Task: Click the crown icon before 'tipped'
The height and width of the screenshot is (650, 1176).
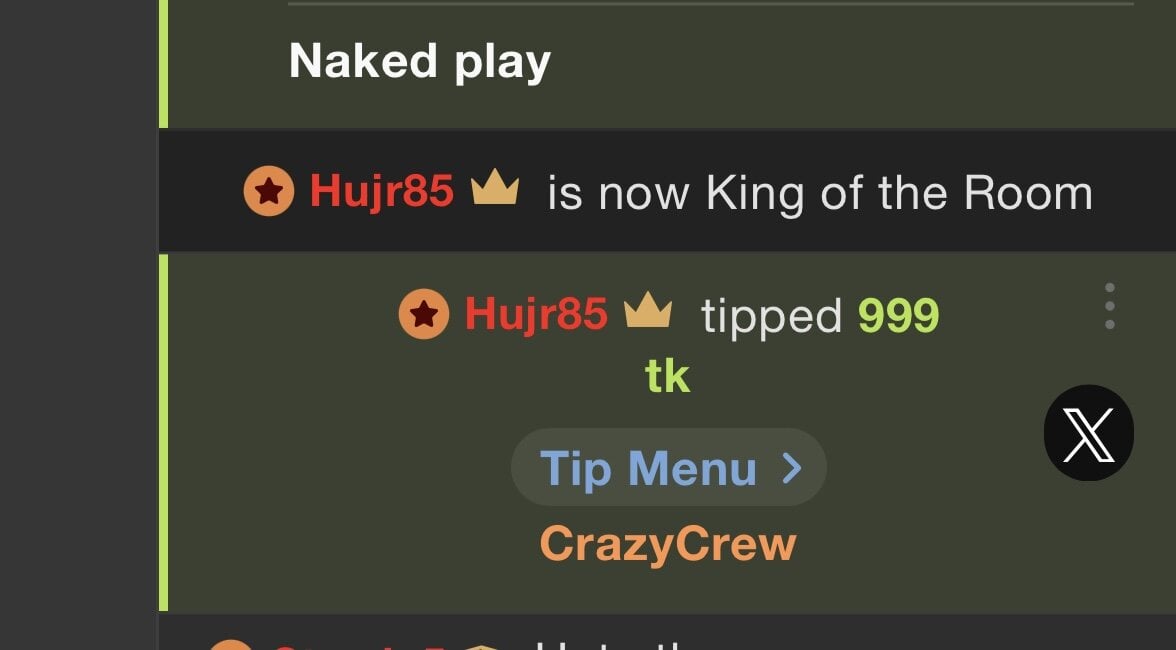Action: [649, 310]
